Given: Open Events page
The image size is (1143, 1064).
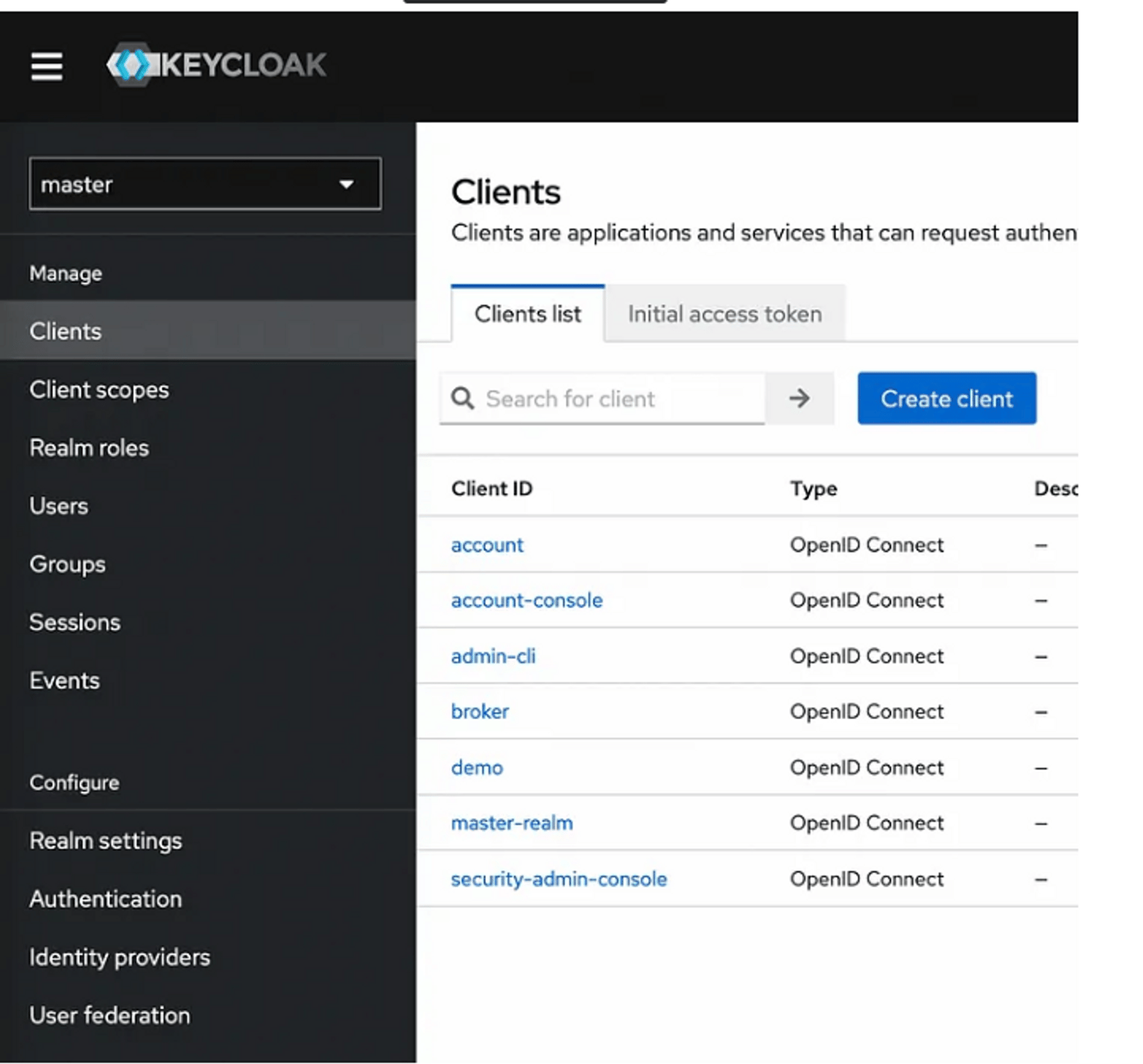Looking at the screenshot, I should point(208,680).
